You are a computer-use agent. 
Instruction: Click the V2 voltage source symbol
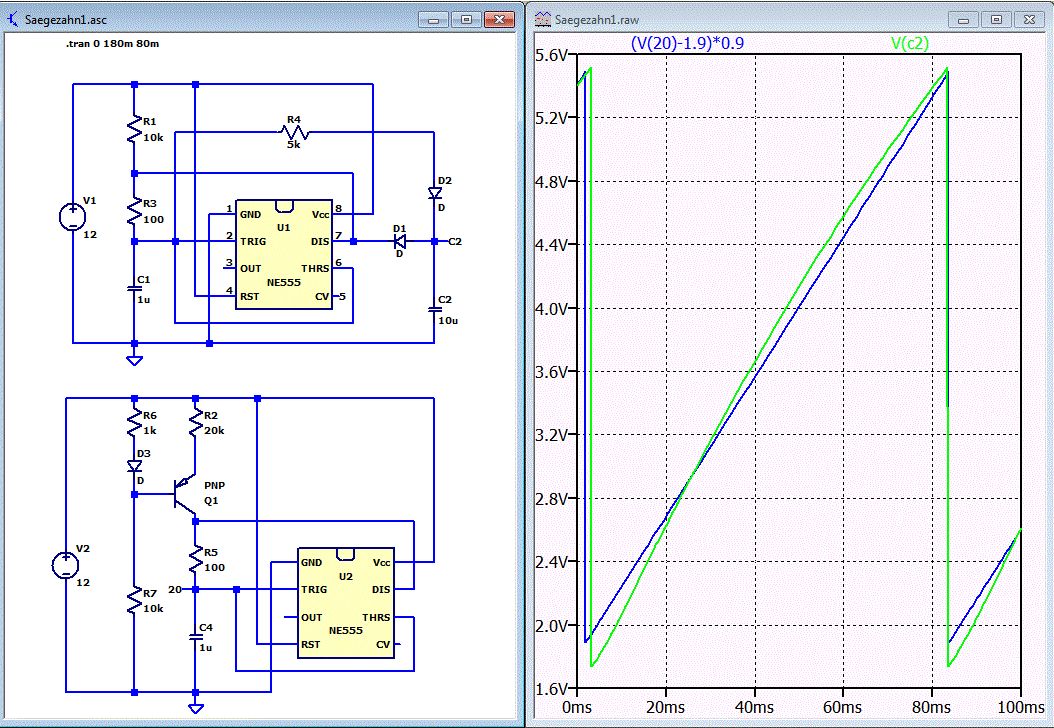coord(65,565)
